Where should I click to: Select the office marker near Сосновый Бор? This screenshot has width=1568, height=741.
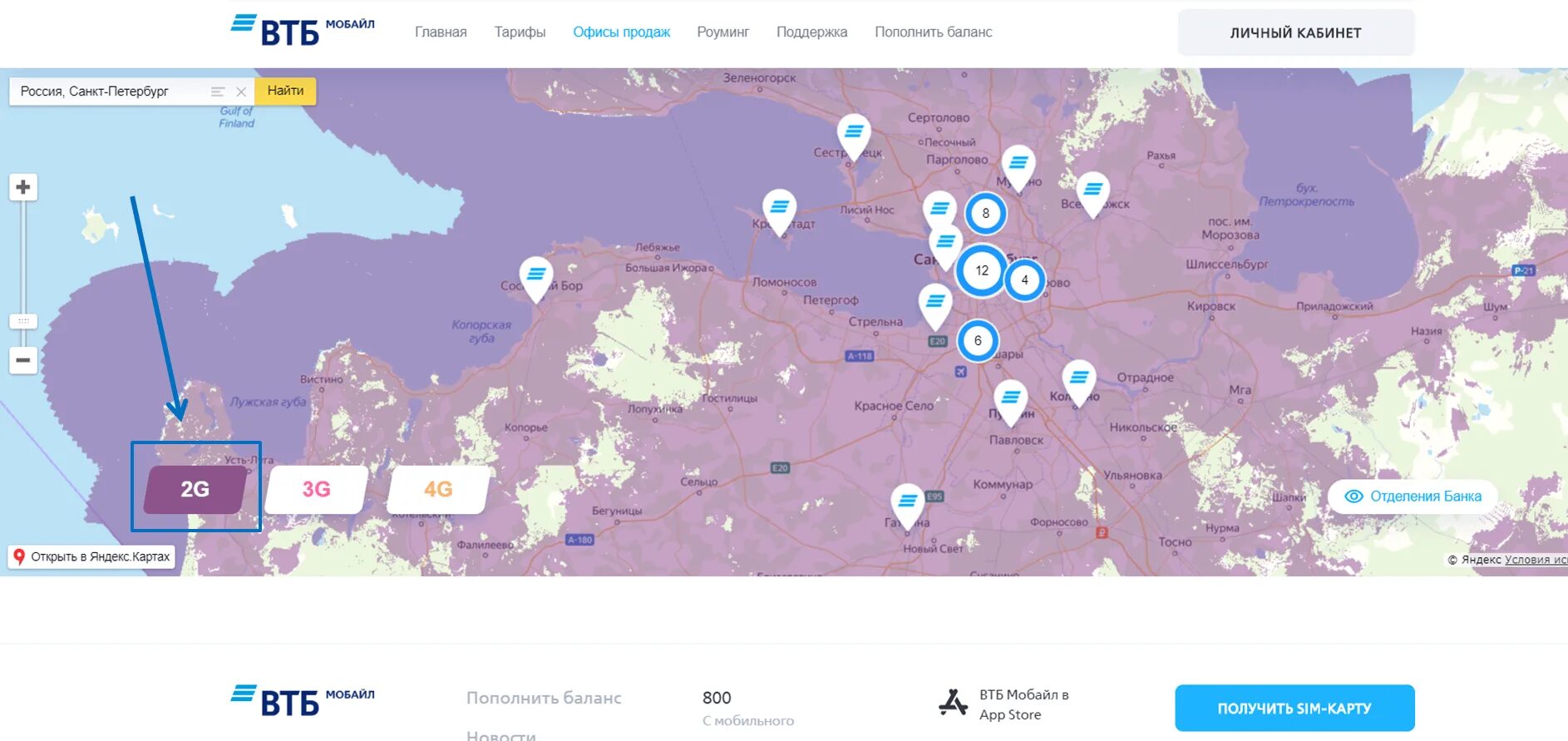[x=536, y=279]
